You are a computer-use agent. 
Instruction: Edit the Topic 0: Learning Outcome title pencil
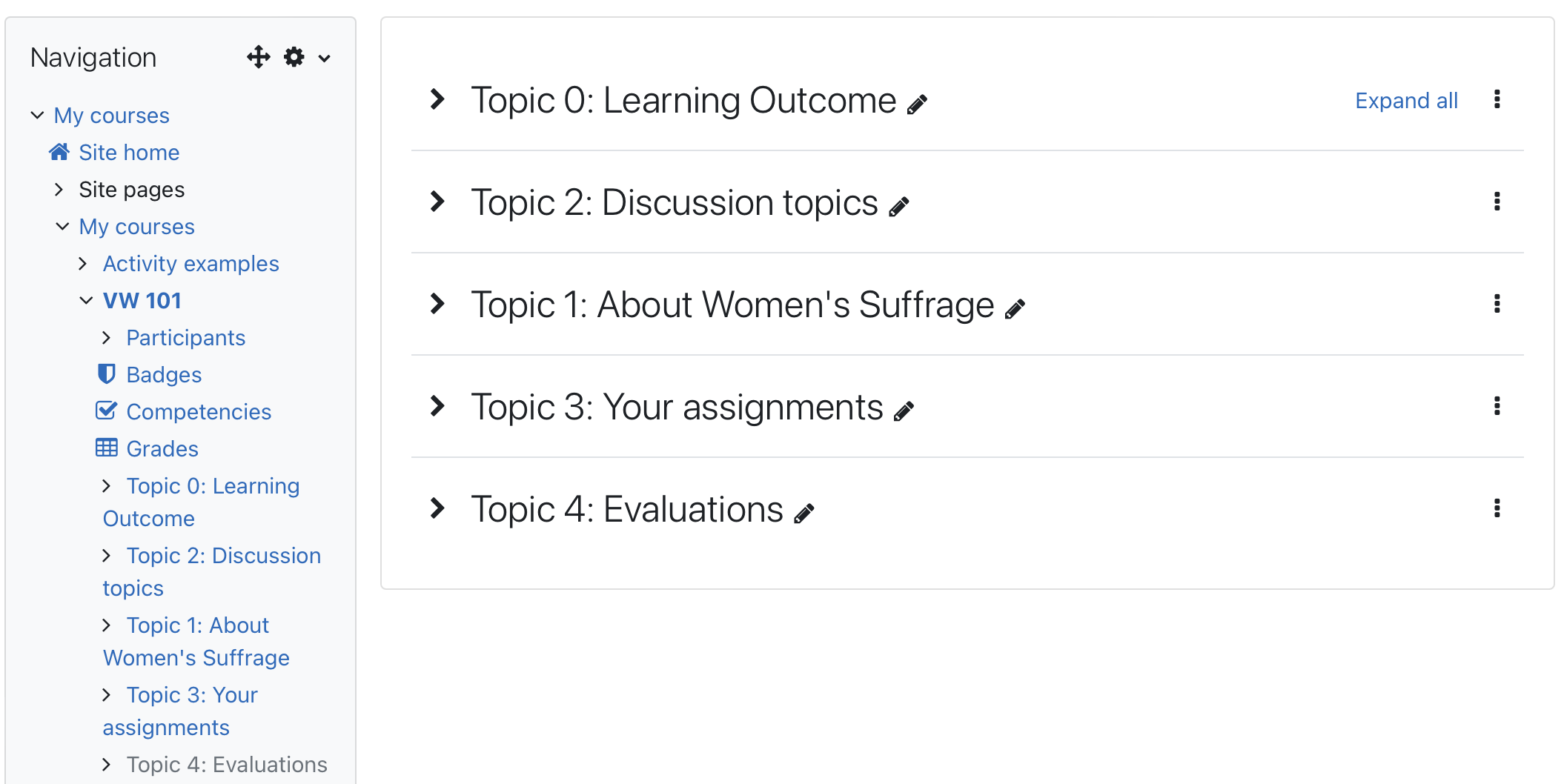tap(918, 104)
